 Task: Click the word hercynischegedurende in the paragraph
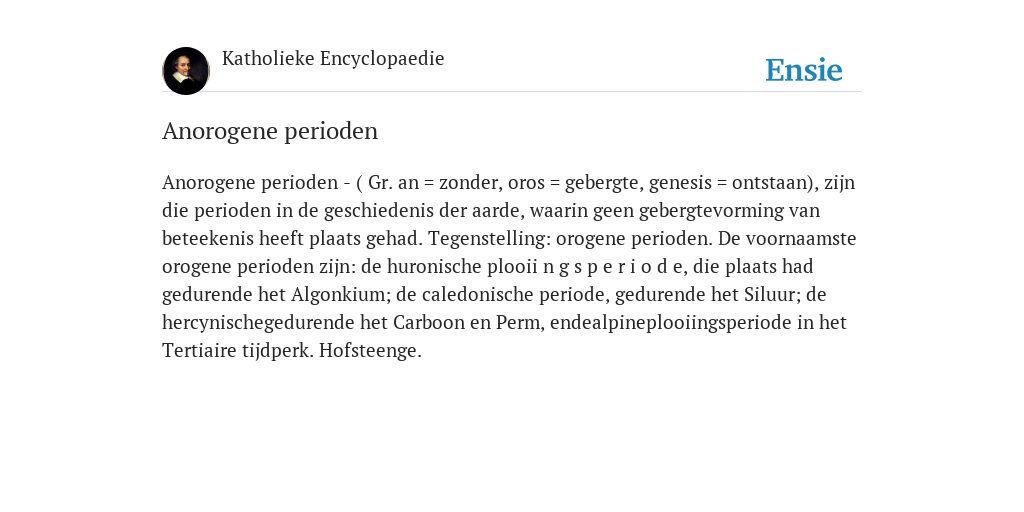point(274,323)
